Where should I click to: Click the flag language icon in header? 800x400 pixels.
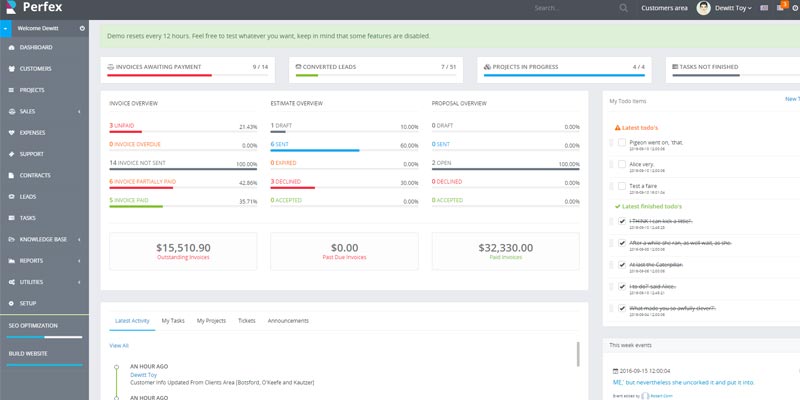tap(764, 8)
